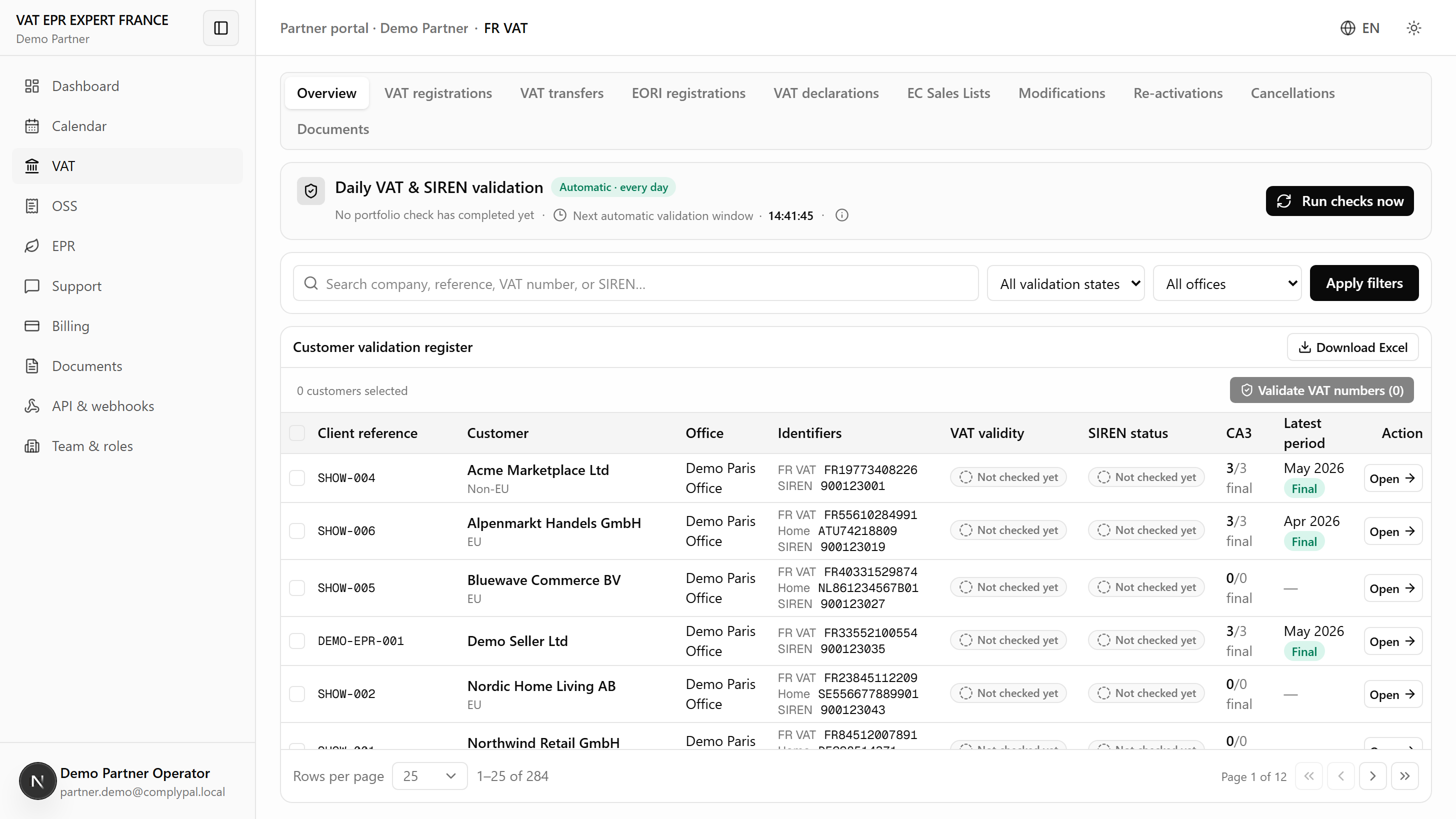Click the validation info circle icon
The width and height of the screenshot is (1456, 819).
pos(841,215)
